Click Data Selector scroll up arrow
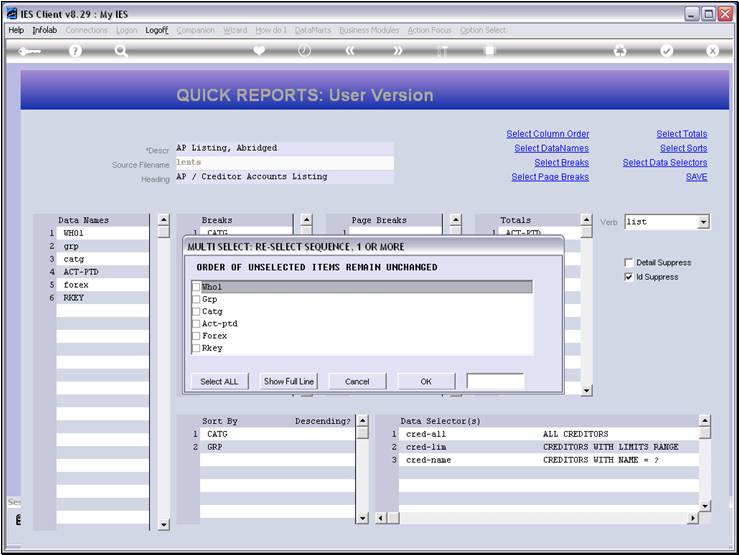 pos(705,420)
